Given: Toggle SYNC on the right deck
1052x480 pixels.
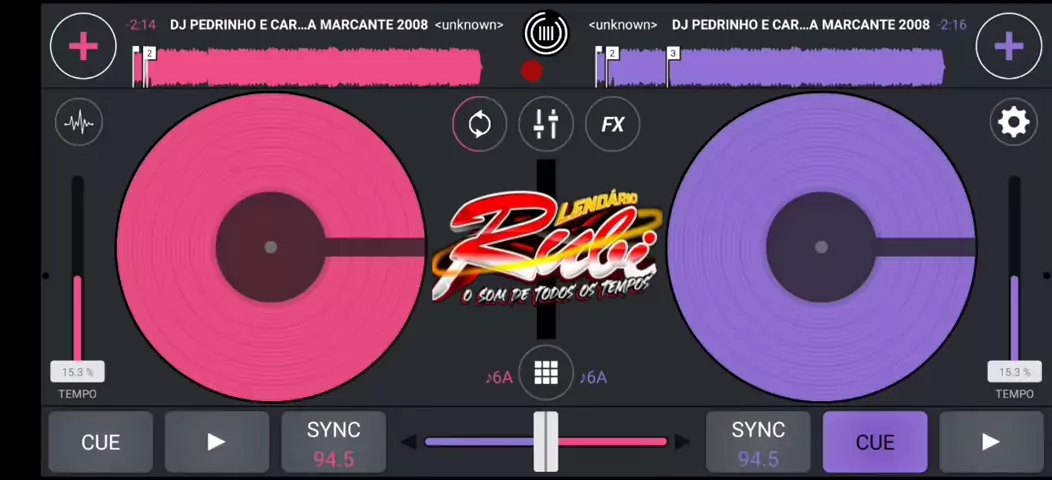Looking at the screenshot, I should click(758, 442).
